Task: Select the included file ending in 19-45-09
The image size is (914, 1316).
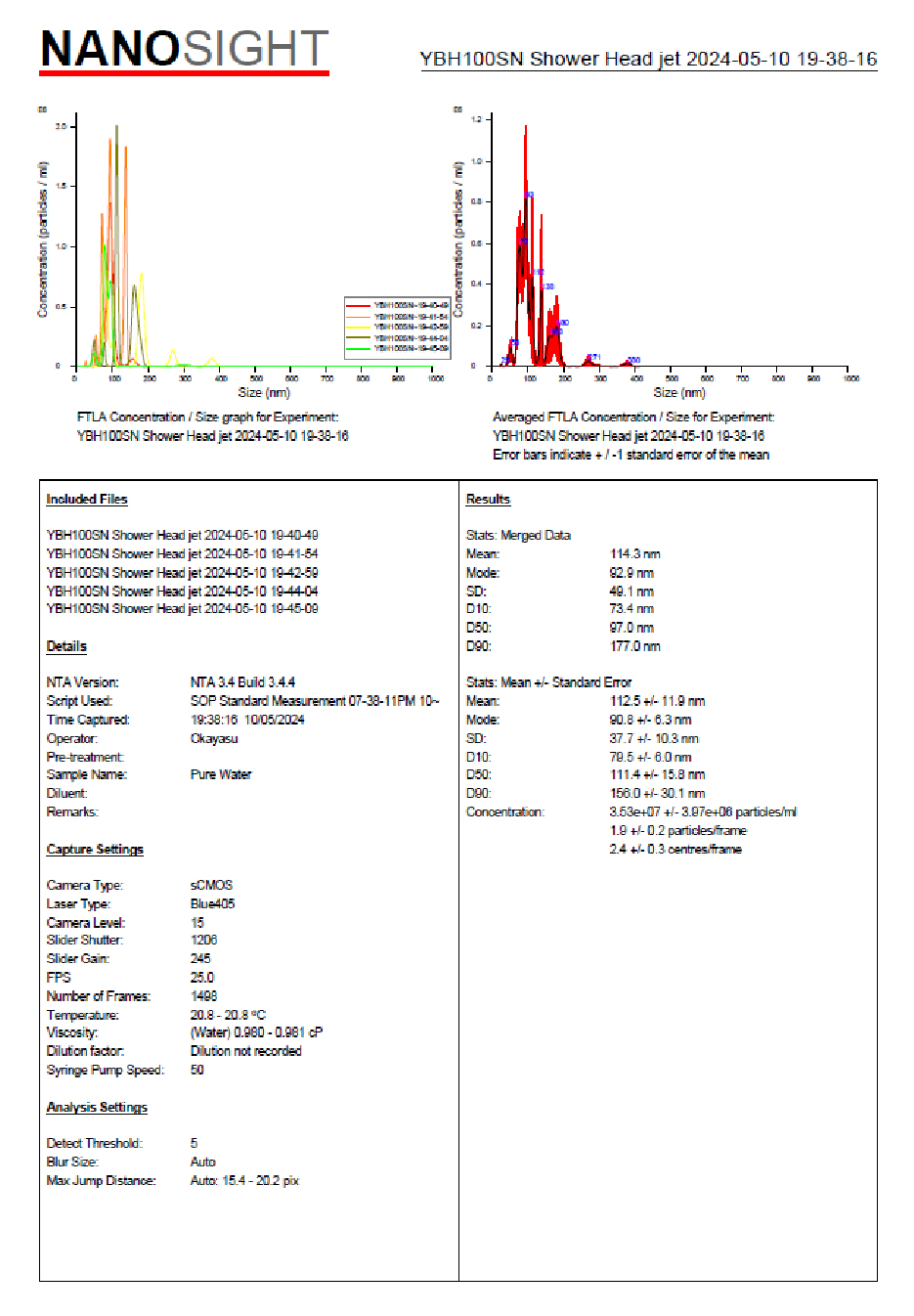Action: pos(182,609)
